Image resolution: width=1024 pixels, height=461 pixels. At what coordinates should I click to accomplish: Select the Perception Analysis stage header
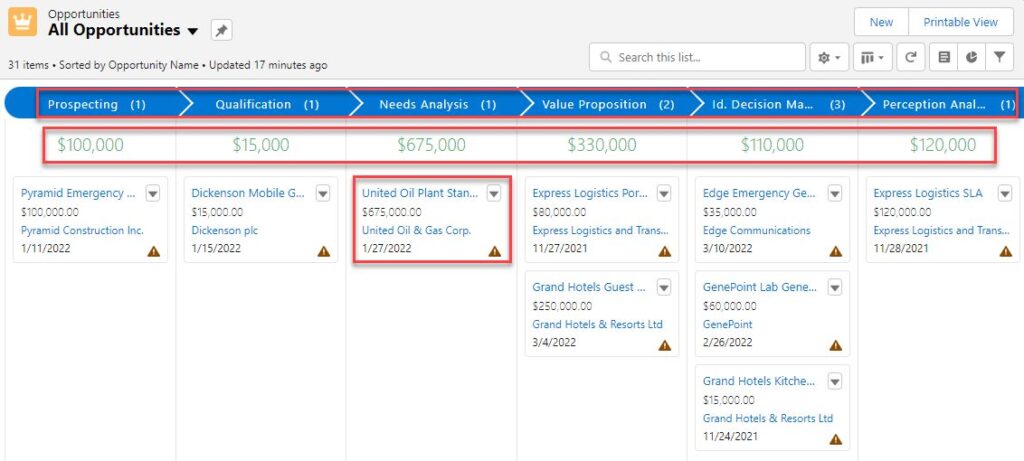pos(944,104)
